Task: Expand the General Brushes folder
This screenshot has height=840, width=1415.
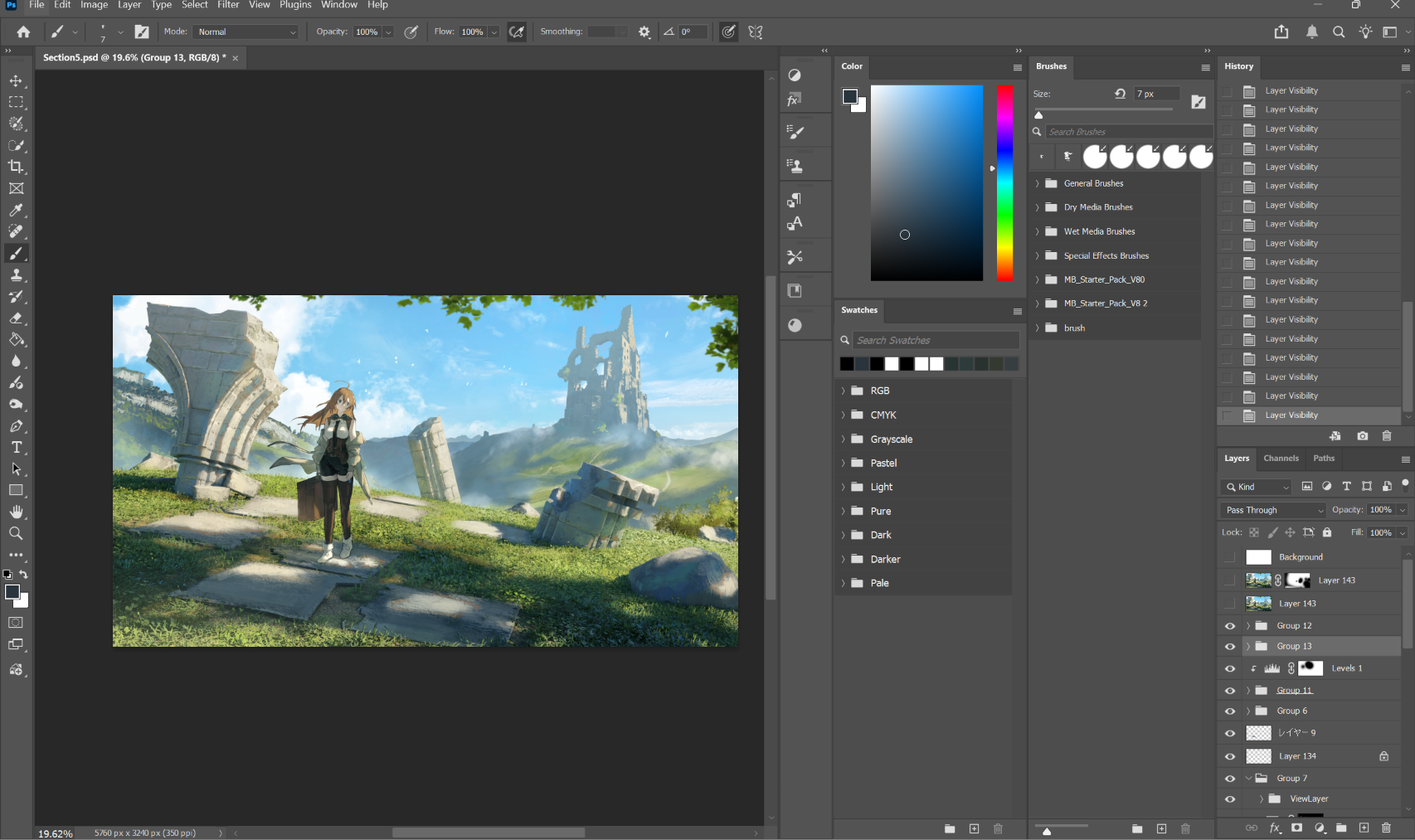Action: (x=1037, y=183)
